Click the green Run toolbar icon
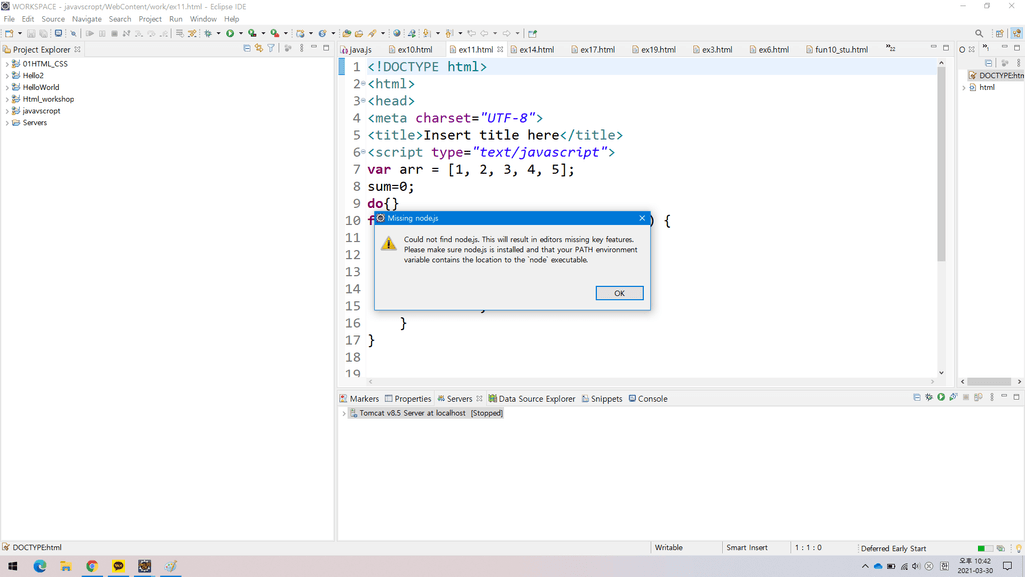 tap(230, 33)
